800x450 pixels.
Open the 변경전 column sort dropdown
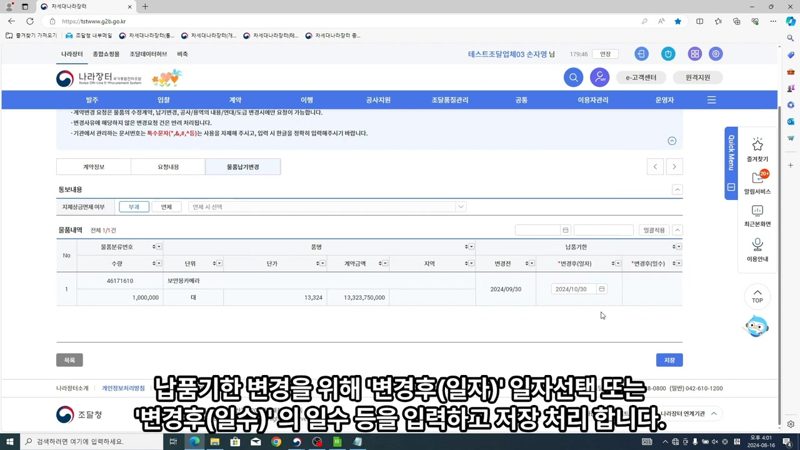(530, 263)
